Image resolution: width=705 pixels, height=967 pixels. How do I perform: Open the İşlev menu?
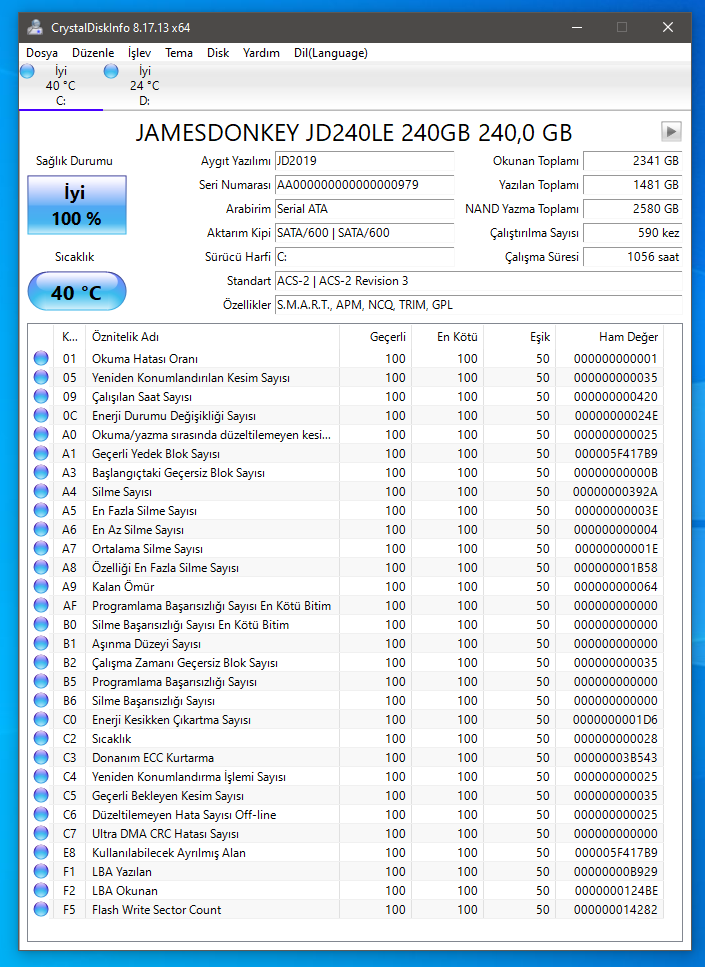tap(139, 53)
